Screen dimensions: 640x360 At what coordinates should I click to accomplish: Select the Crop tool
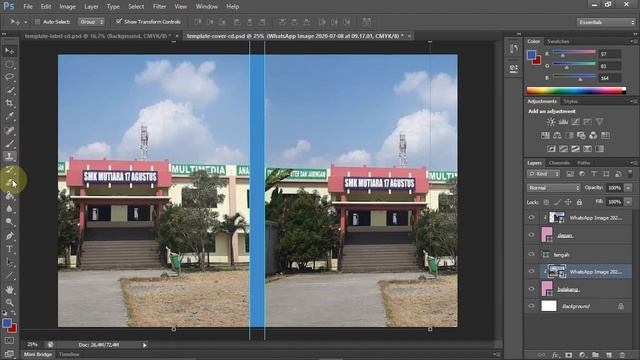tap(9, 103)
